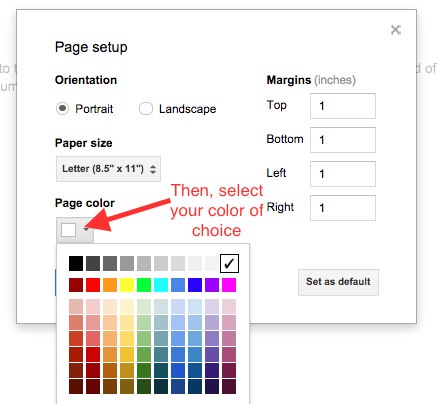
Task: Choose the bright green swatch
Action: 144,285
